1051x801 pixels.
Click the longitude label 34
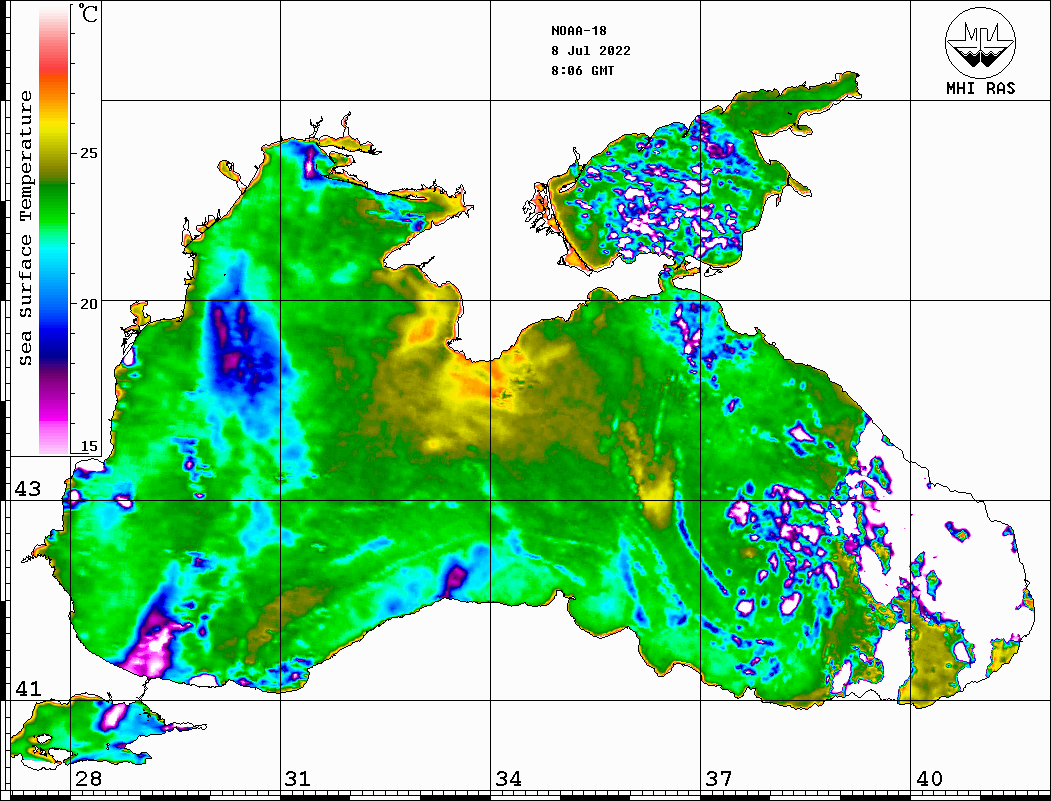(508, 779)
